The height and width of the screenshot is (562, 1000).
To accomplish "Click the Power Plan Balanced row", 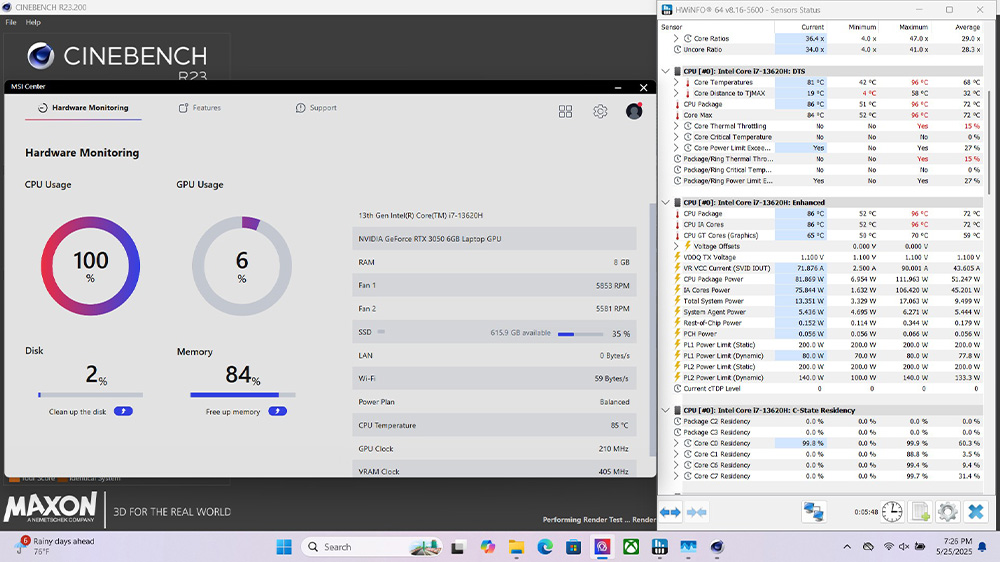I will [494, 402].
